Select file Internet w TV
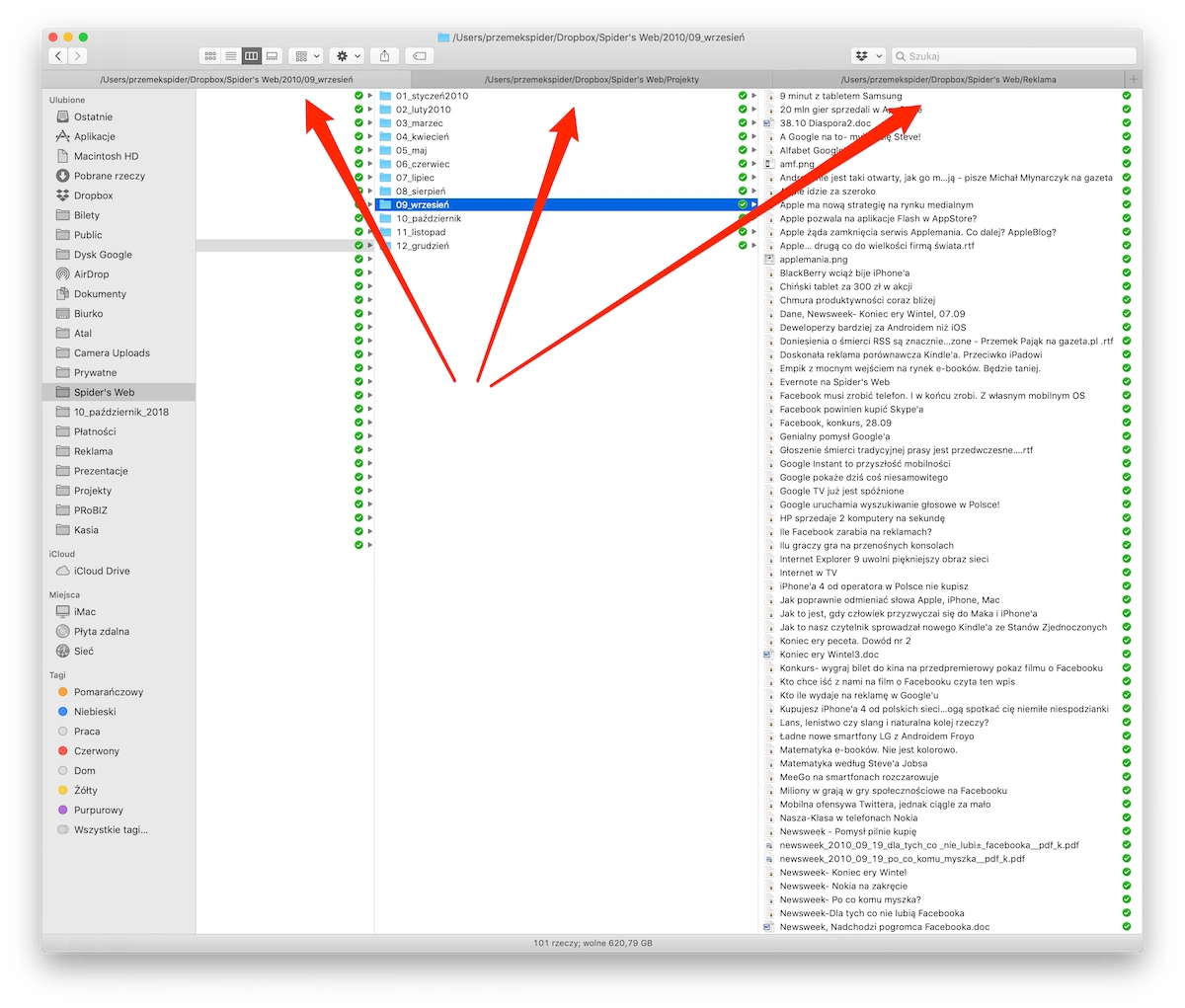Image resolution: width=1185 pixels, height=1008 pixels. tap(808, 573)
